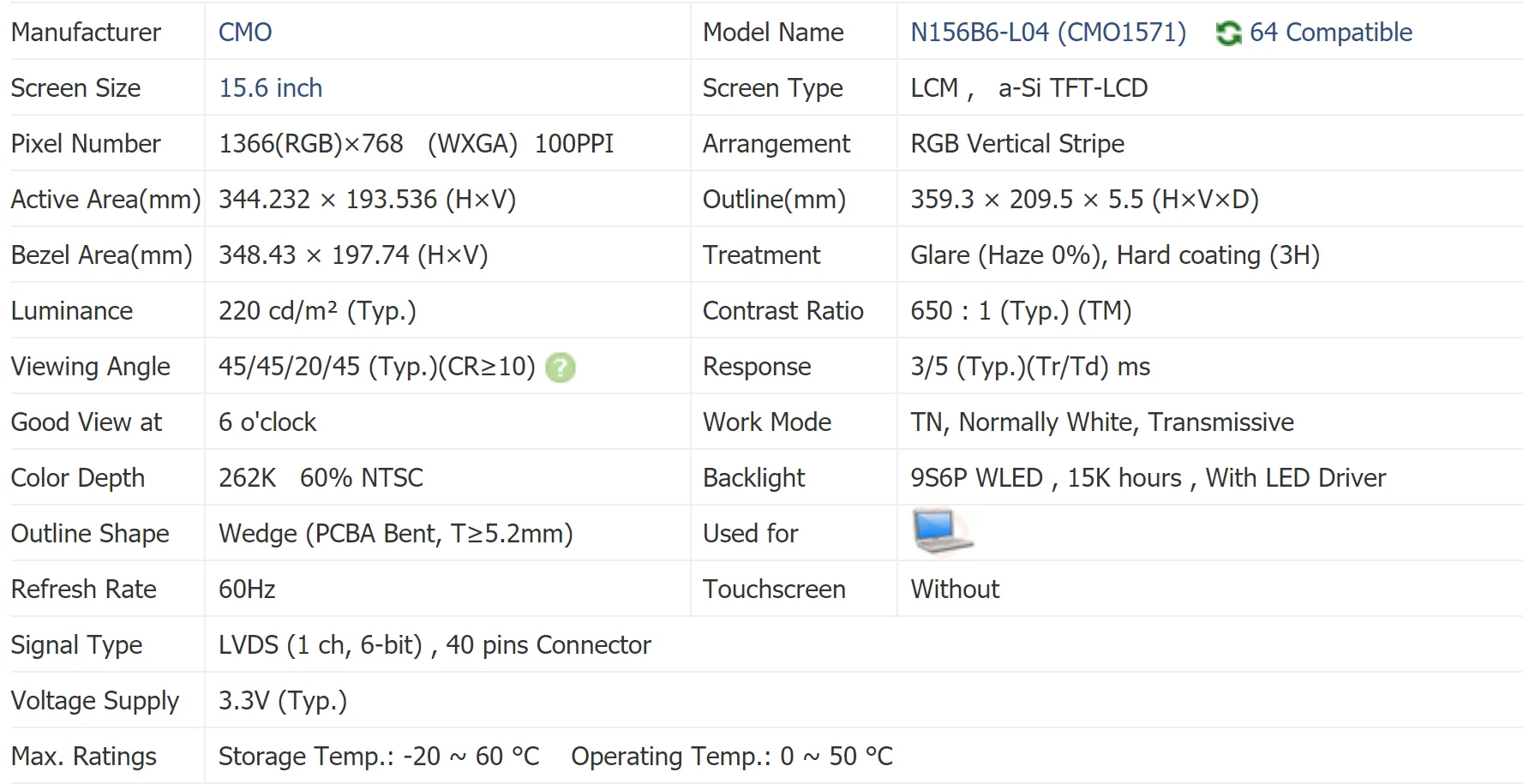
Task: Click the 220 cd/m² luminance value
Action: click(x=317, y=311)
